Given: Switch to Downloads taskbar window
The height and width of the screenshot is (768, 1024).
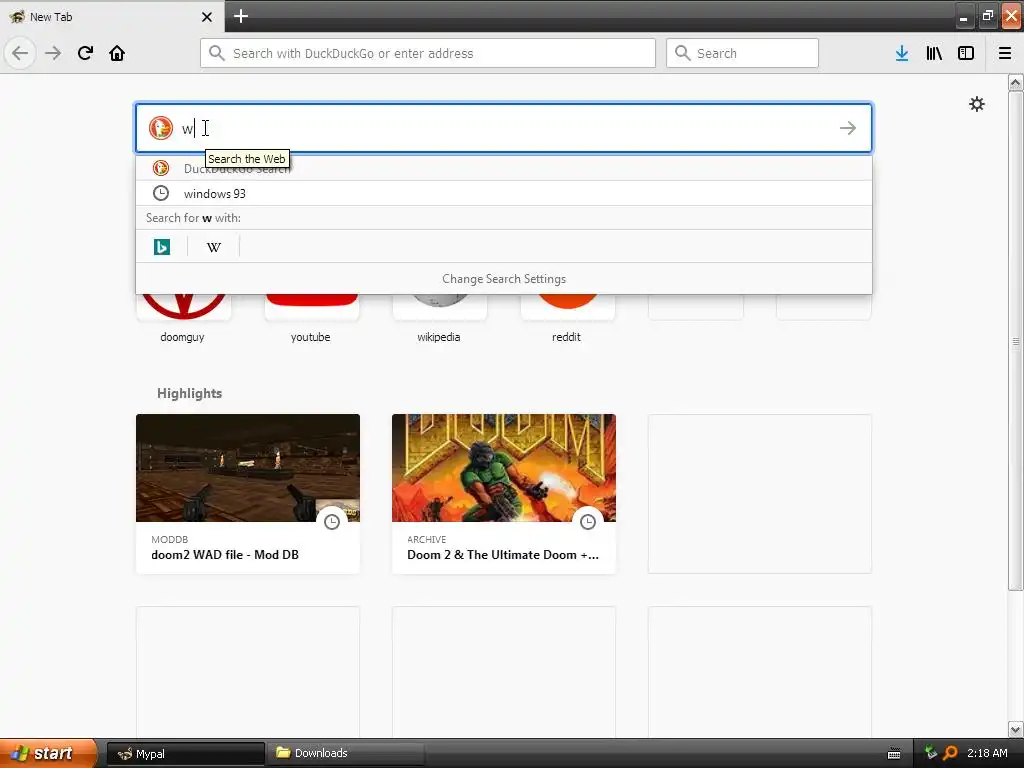Looking at the screenshot, I should click(x=345, y=753).
